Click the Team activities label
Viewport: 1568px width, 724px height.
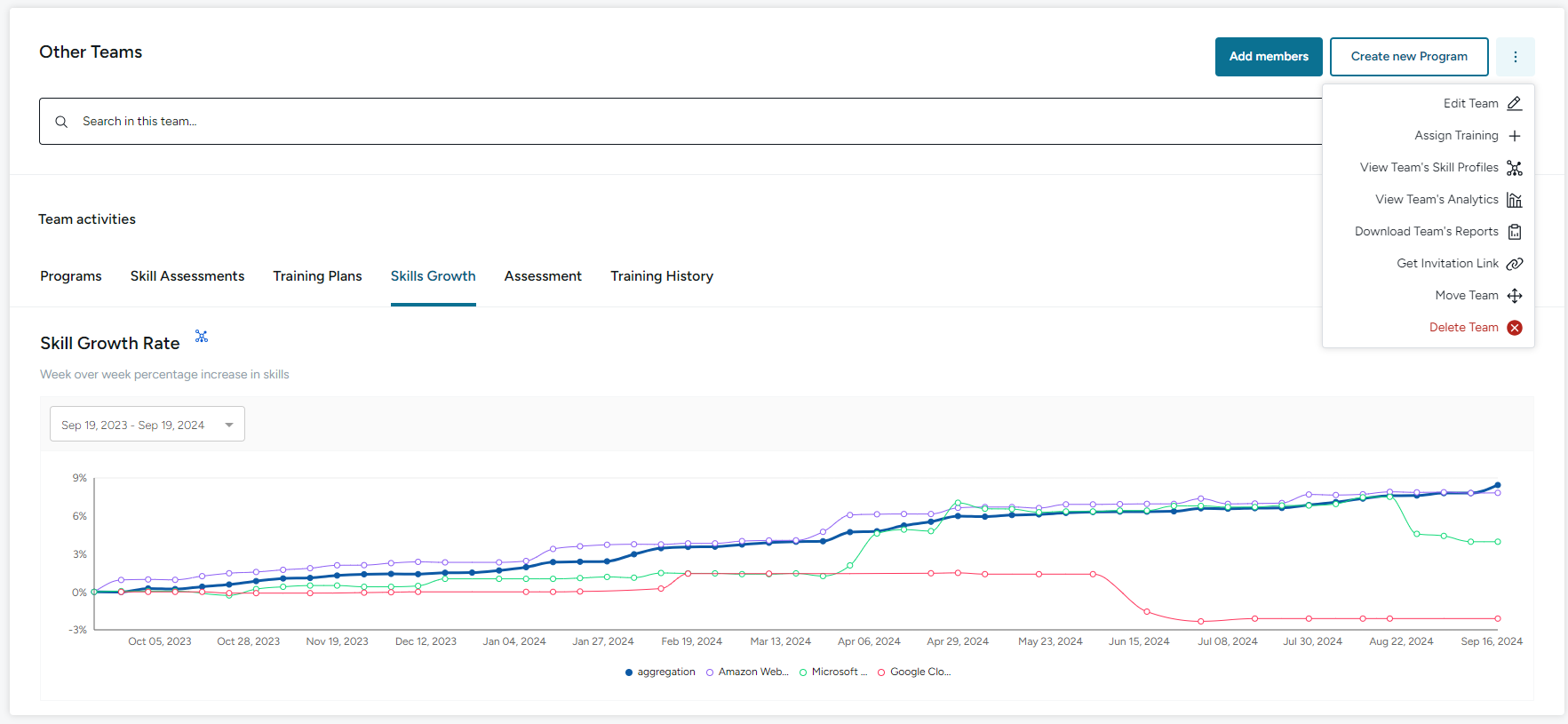click(87, 219)
